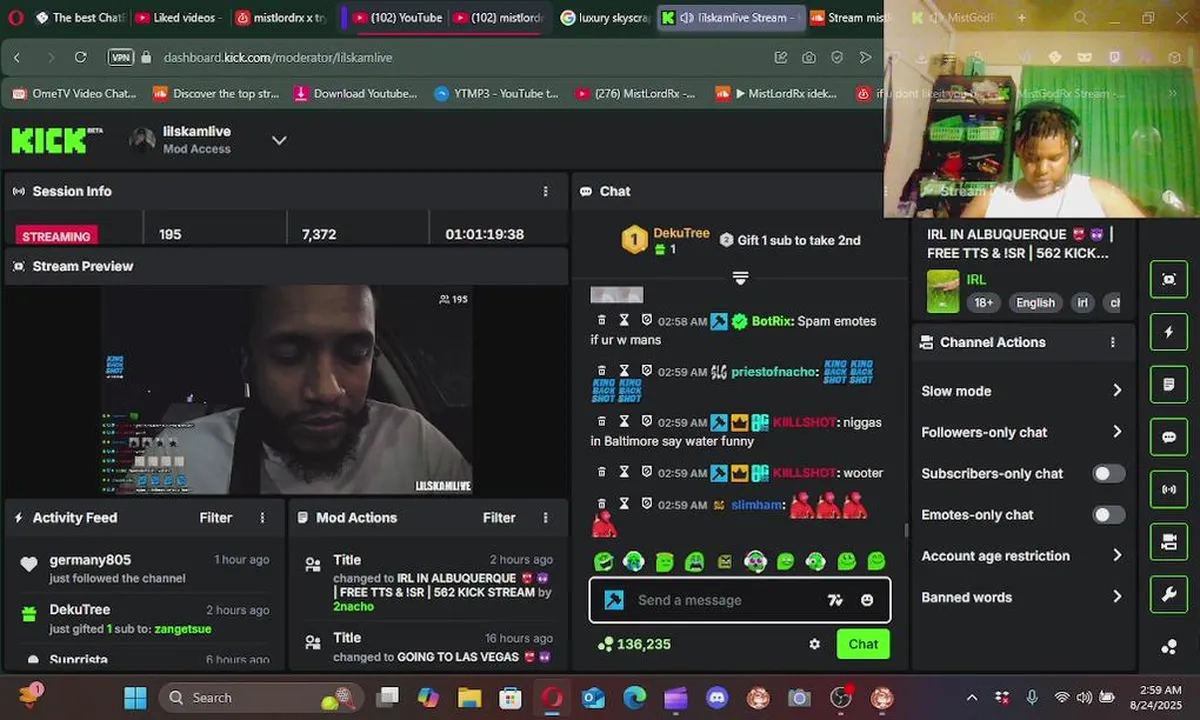Delete the KILLSHOT wooter message with trash icon

tap(602, 472)
